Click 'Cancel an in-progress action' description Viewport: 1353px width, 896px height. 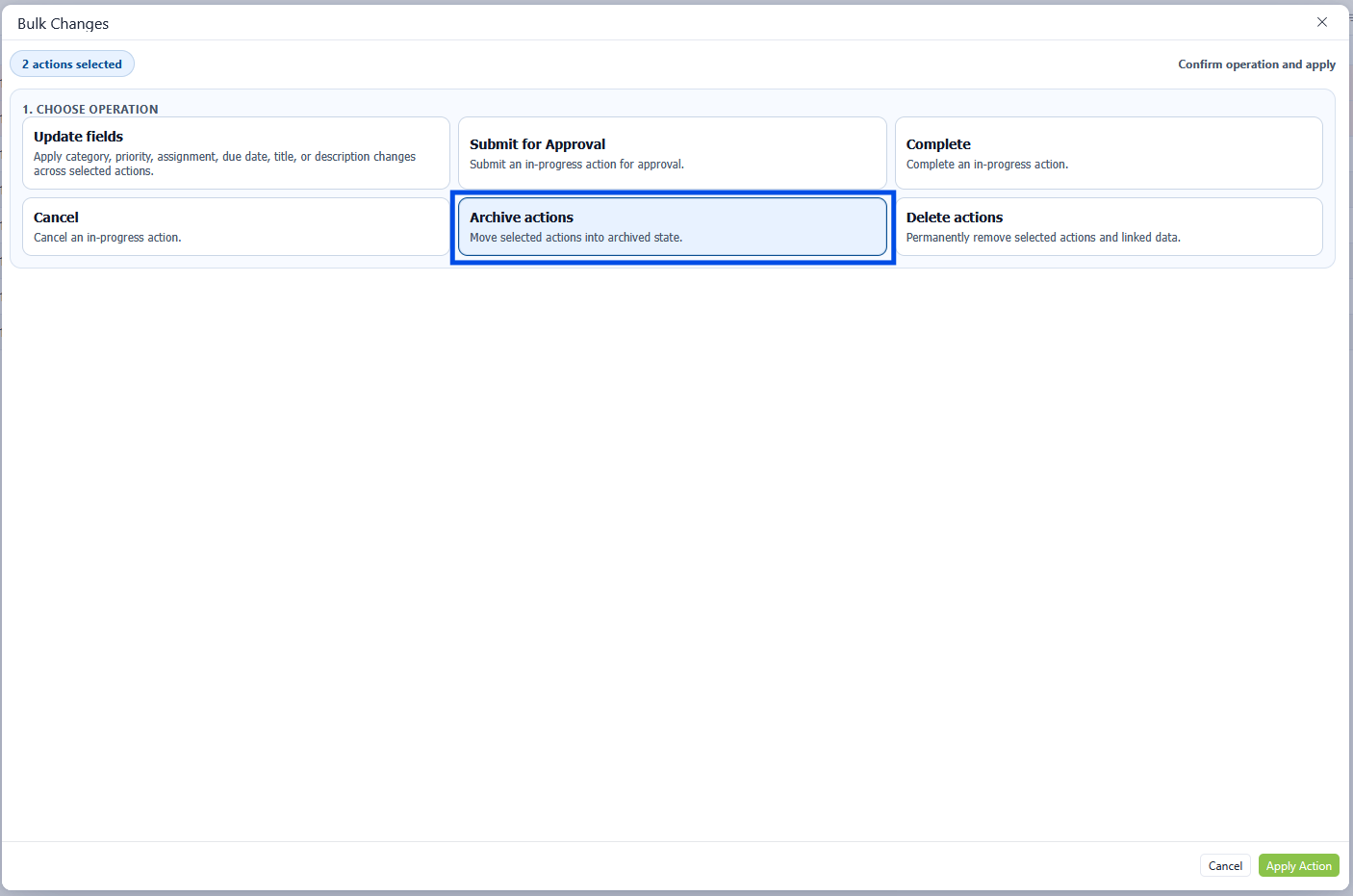coord(107,238)
